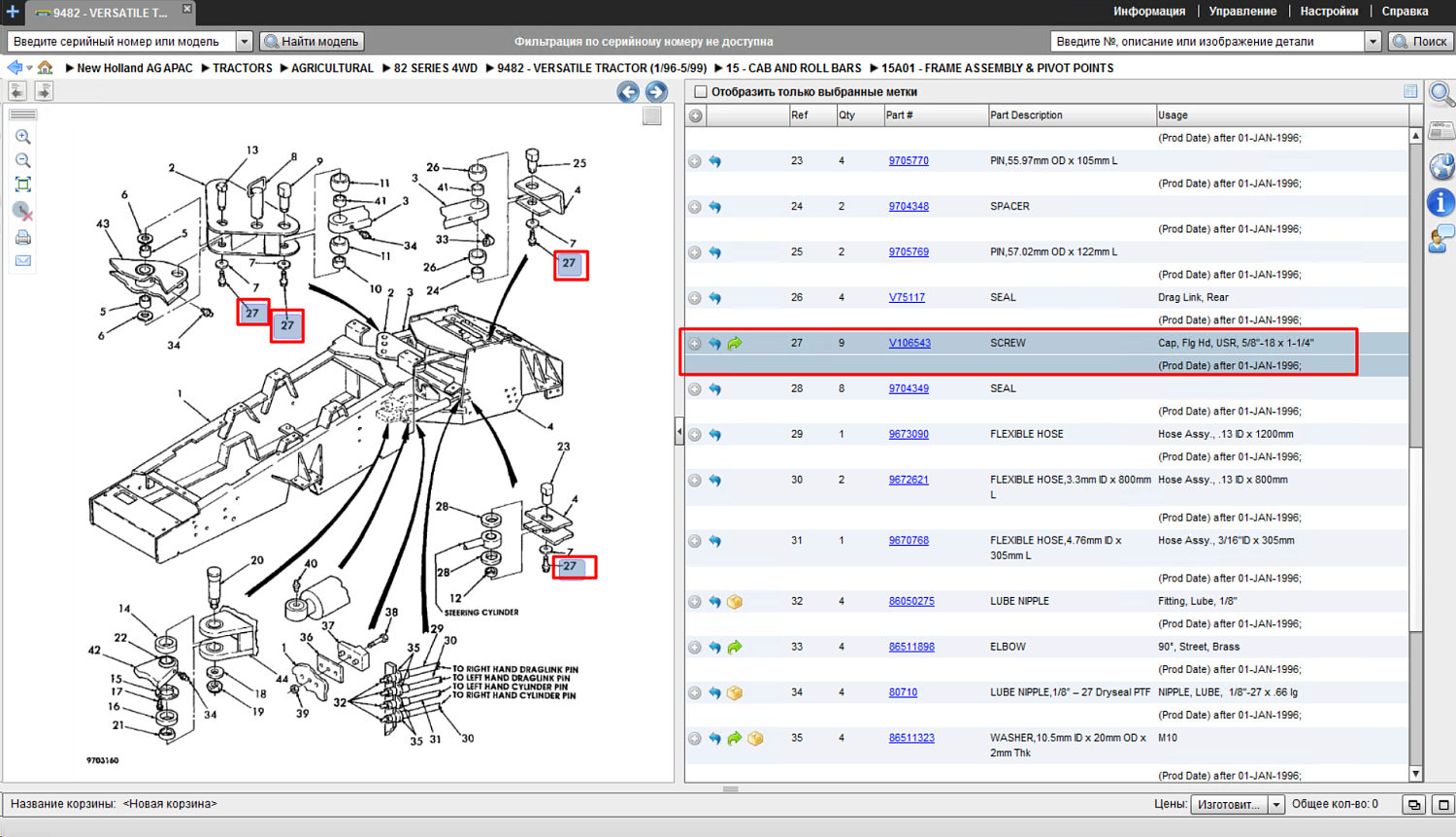Toggle the add circle for Ref 23 row

click(695, 161)
